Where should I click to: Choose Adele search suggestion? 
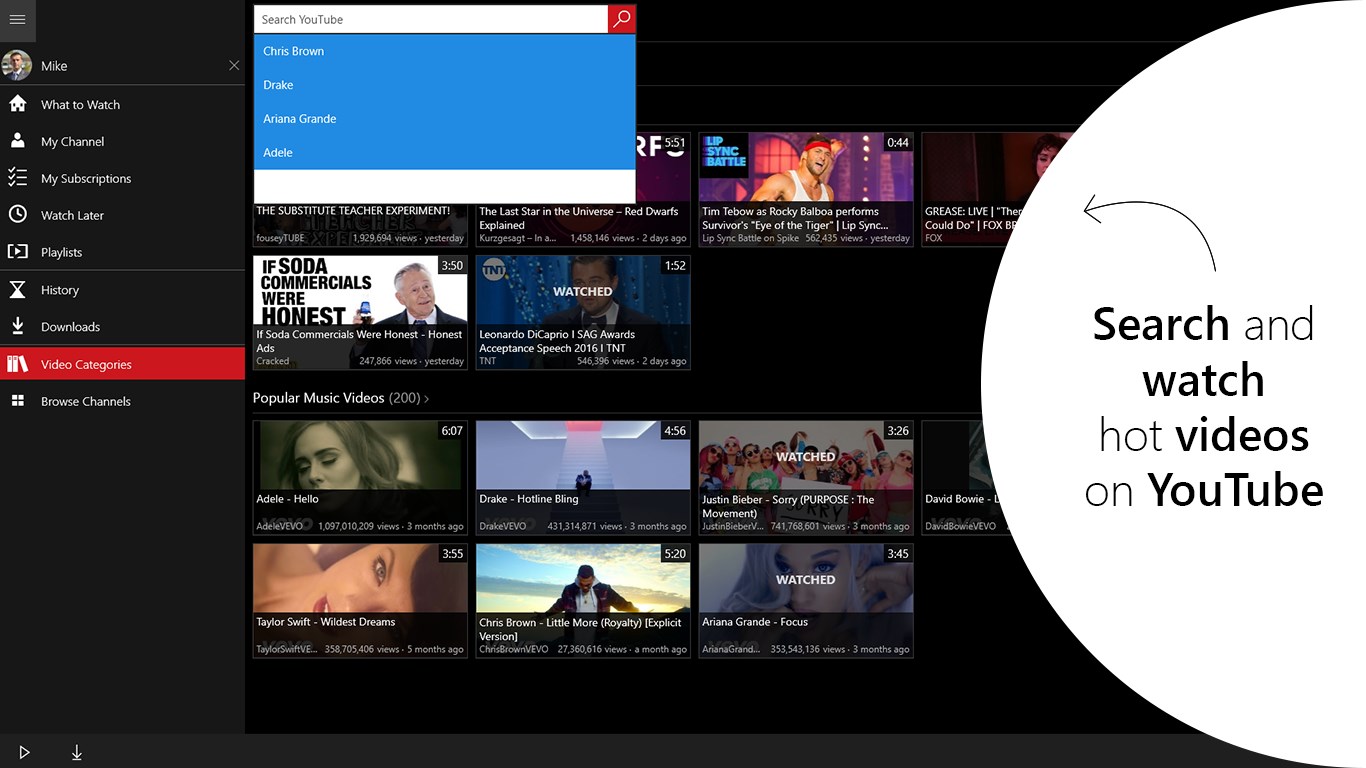(445, 153)
